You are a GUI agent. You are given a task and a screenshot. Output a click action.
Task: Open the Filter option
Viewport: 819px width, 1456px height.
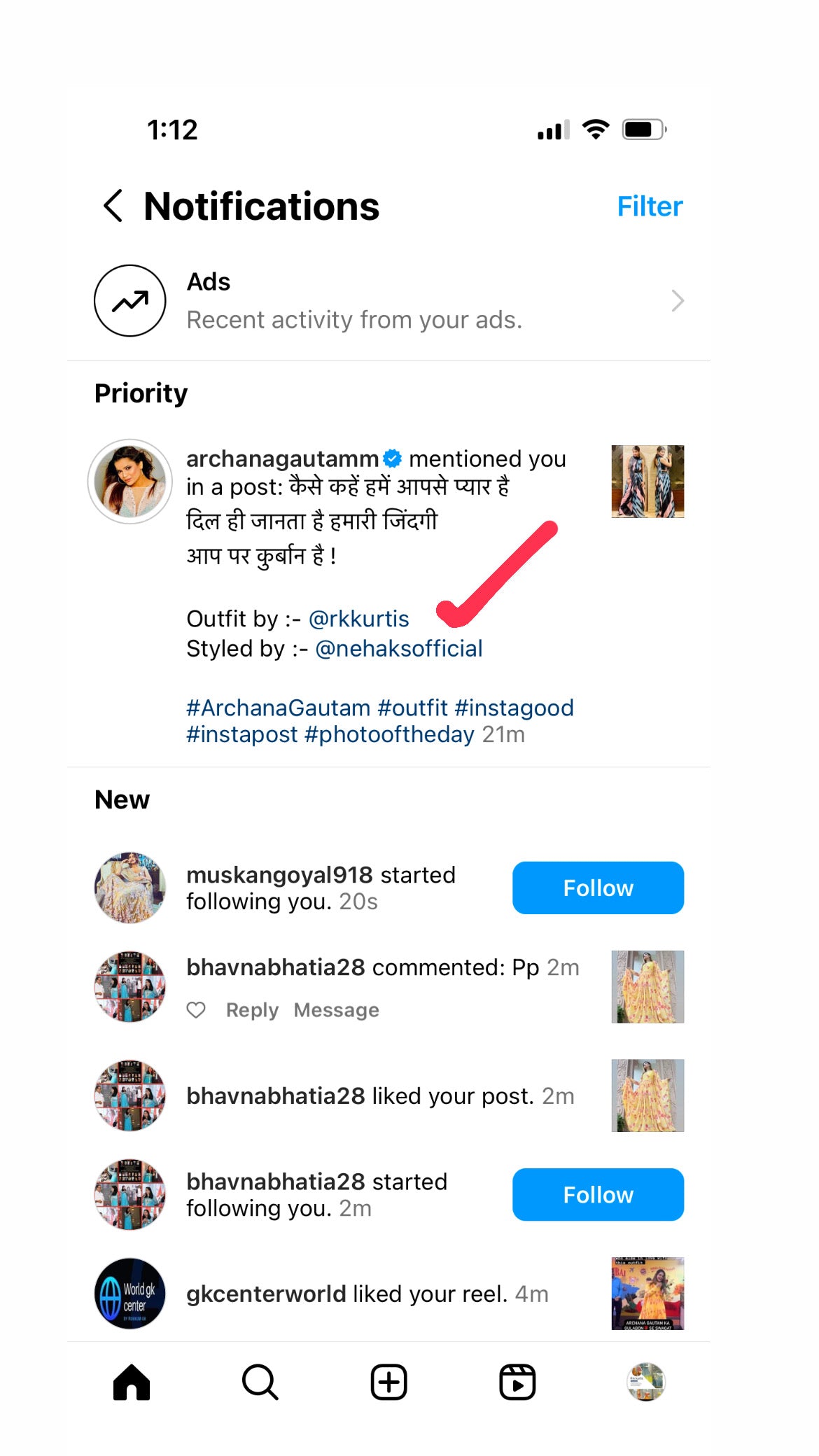coord(649,206)
